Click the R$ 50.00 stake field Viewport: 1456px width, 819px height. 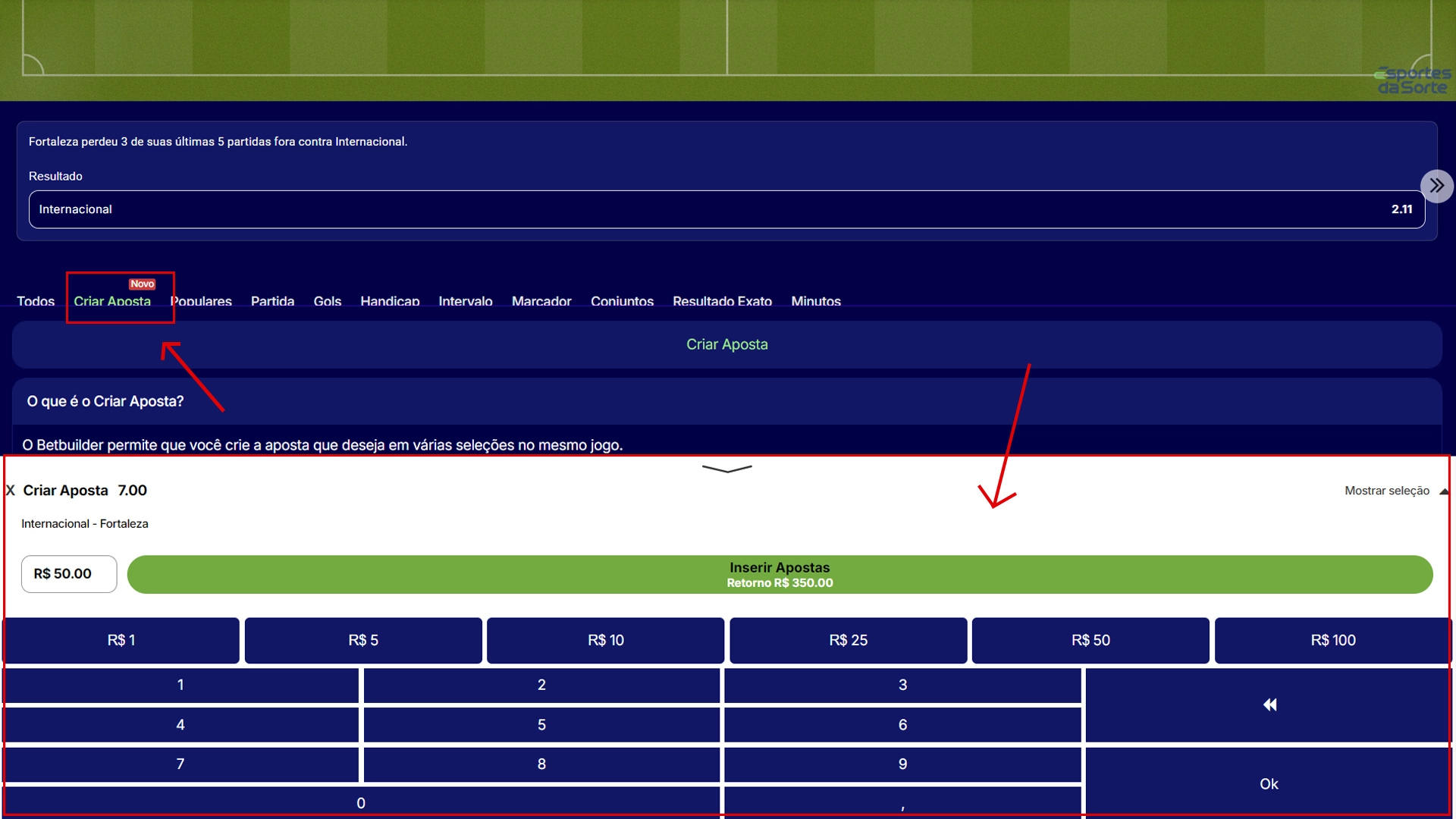tap(69, 574)
